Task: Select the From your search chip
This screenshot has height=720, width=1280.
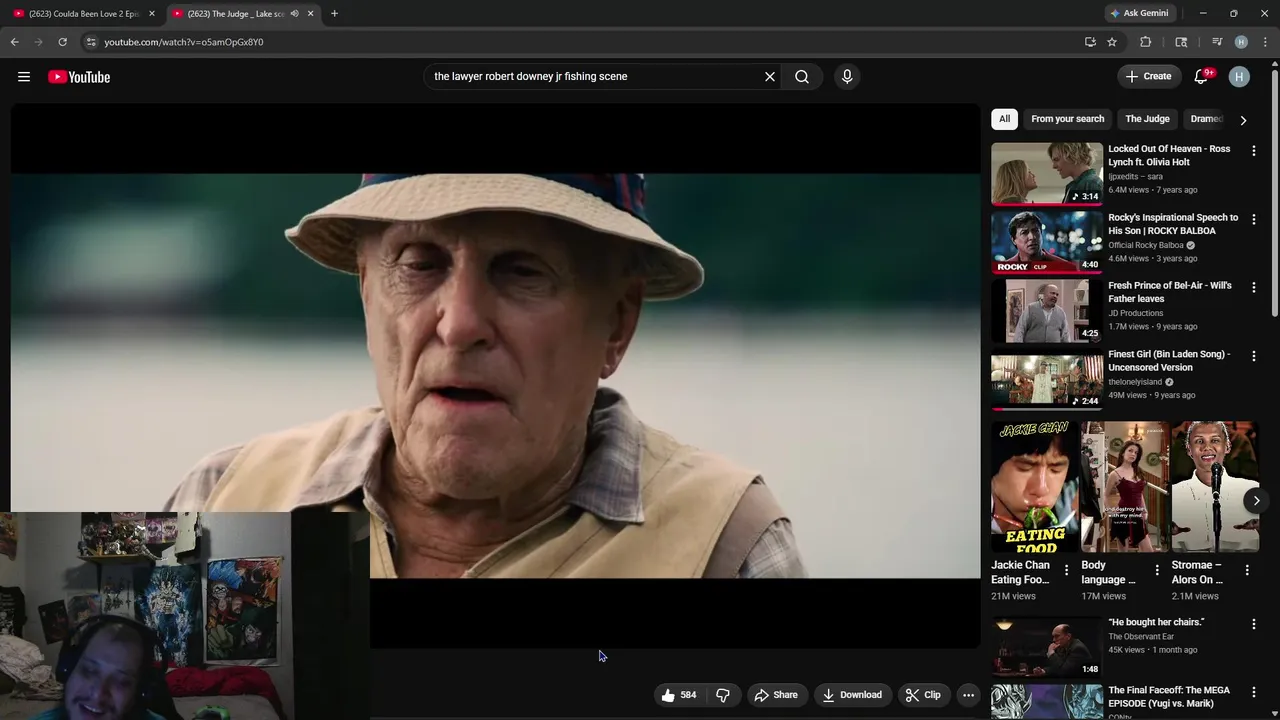Action: click(x=1068, y=119)
